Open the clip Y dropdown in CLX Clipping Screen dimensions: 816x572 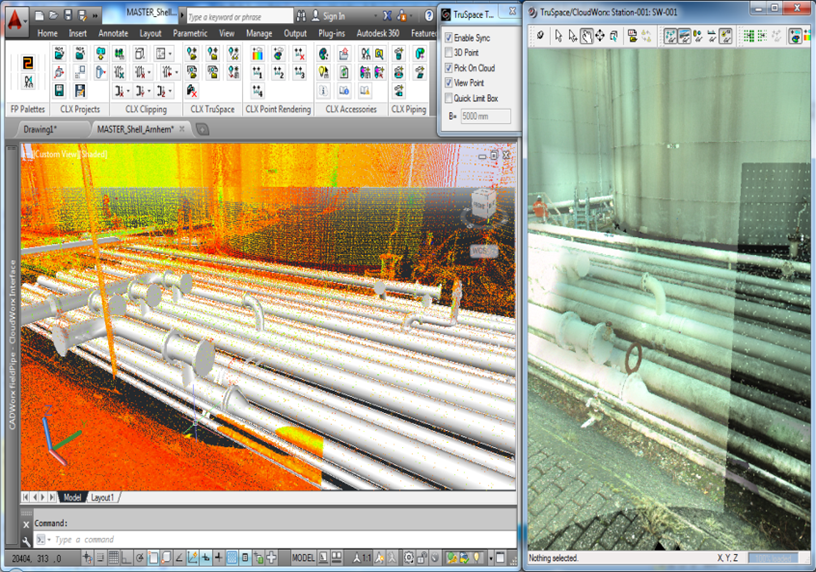tap(149, 92)
